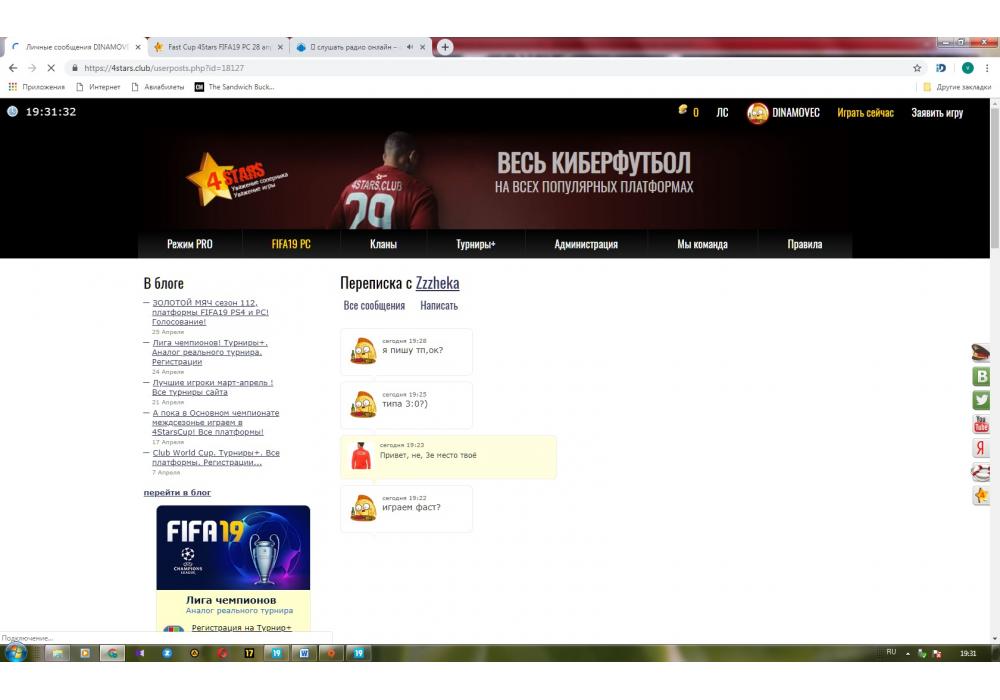Open the YouTube icon in right sidebar
Image resolution: width=1000 pixels, height=700 pixels.
click(x=981, y=424)
